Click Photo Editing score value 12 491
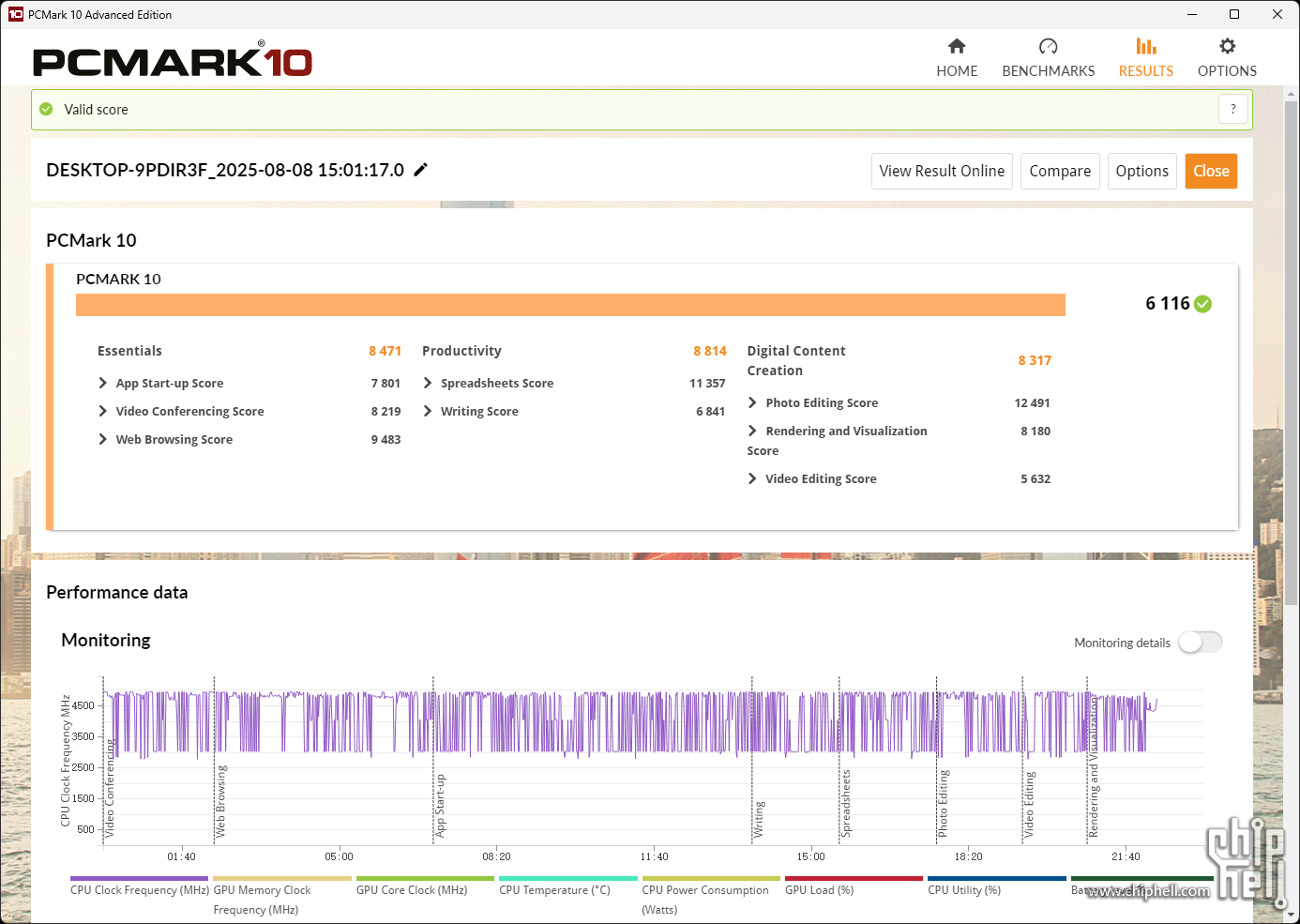The image size is (1300, 924). (1032, 403)
